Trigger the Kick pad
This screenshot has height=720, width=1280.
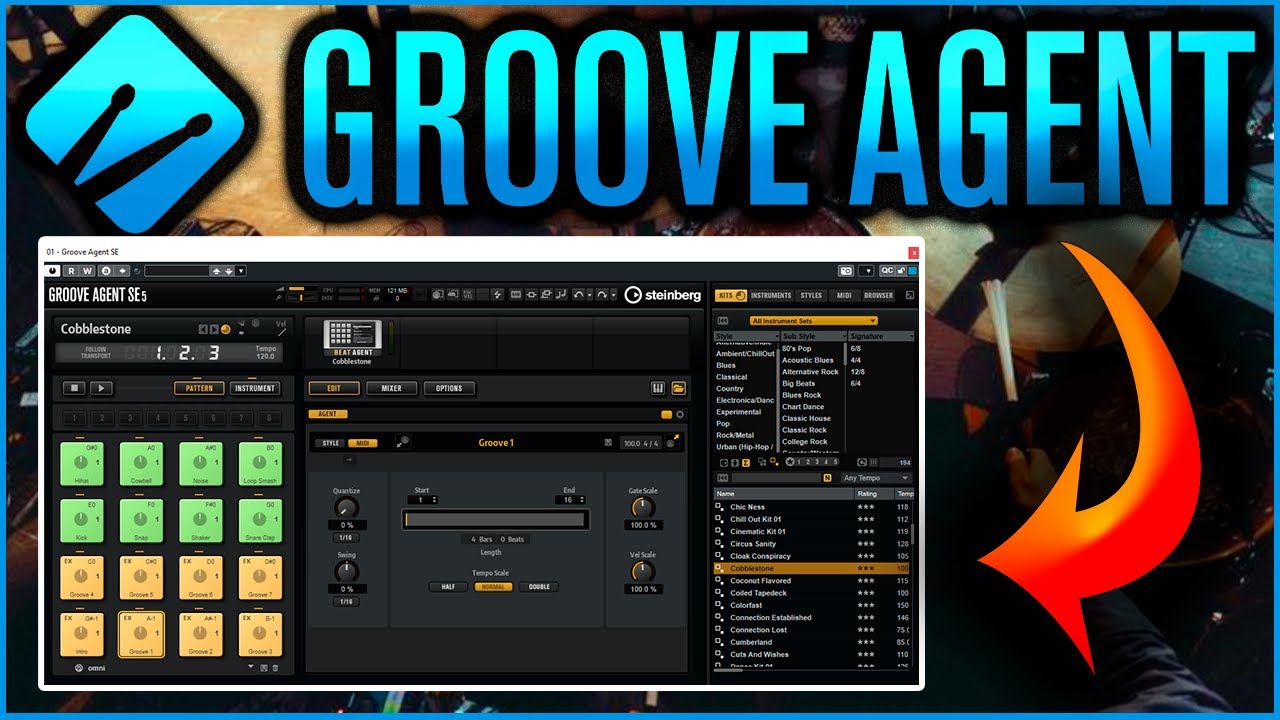coord(81,521)
